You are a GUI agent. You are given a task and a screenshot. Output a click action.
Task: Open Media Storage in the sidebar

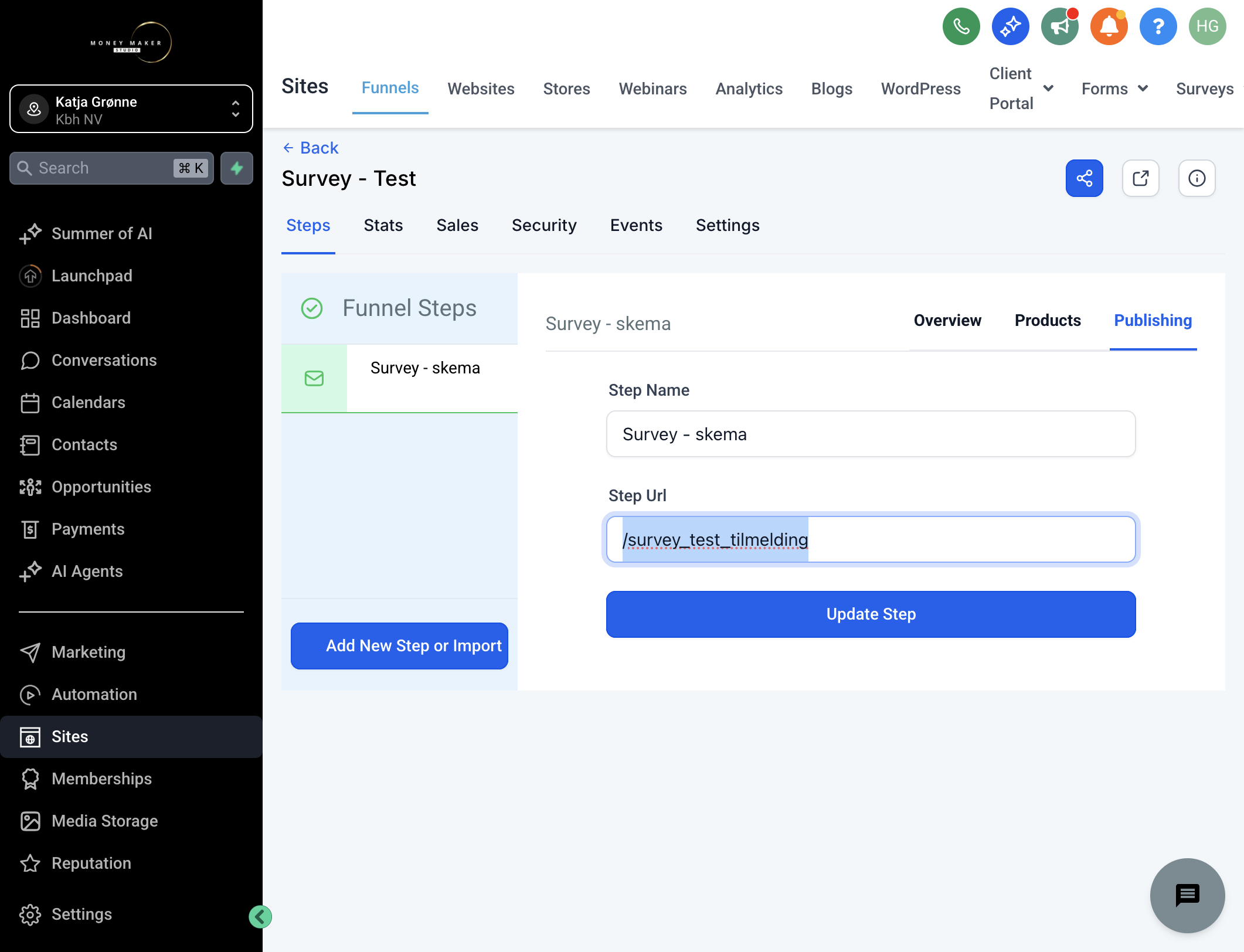[x=131, y=821]
